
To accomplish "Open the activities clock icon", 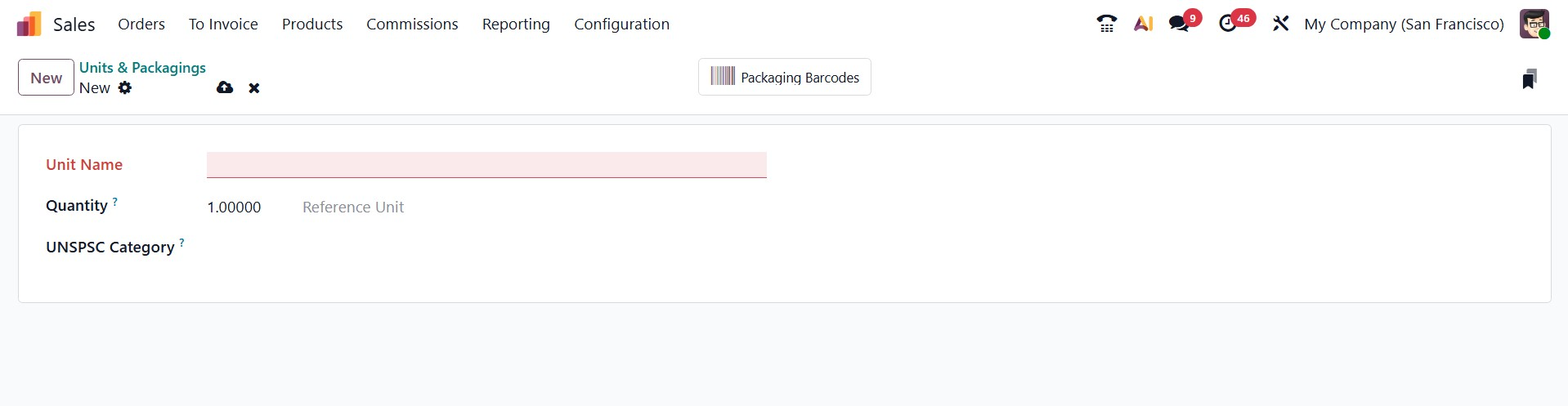I will pyautogui.click(x=1228, y=24).
